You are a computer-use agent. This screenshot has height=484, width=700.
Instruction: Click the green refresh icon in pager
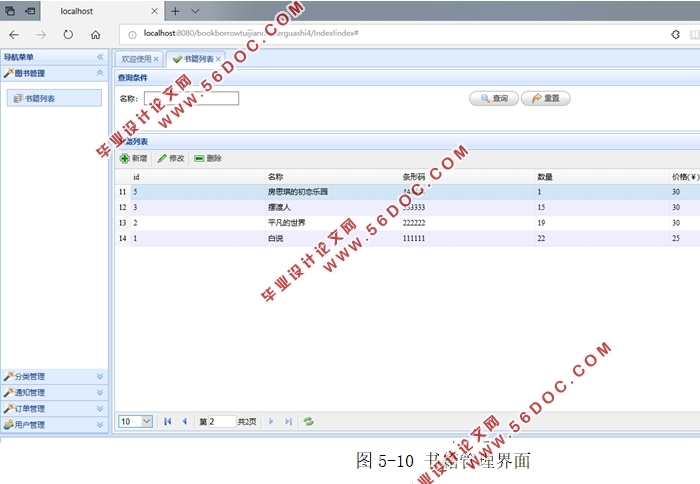pos(308,421)
